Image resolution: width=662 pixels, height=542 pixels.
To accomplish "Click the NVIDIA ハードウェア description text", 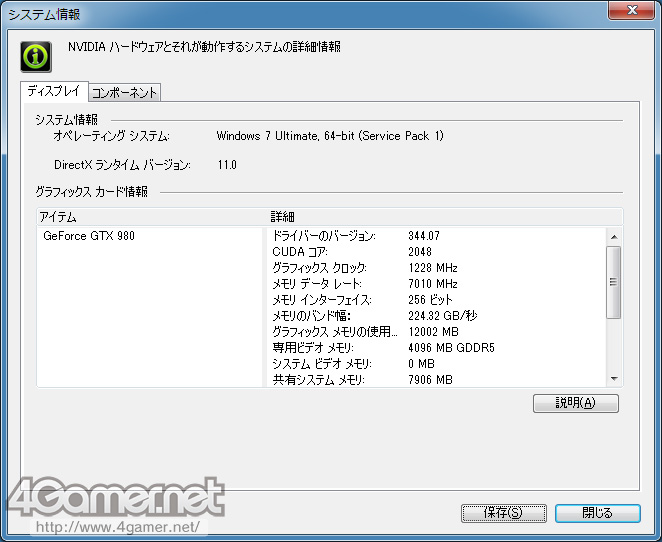I will click(204, 47).
